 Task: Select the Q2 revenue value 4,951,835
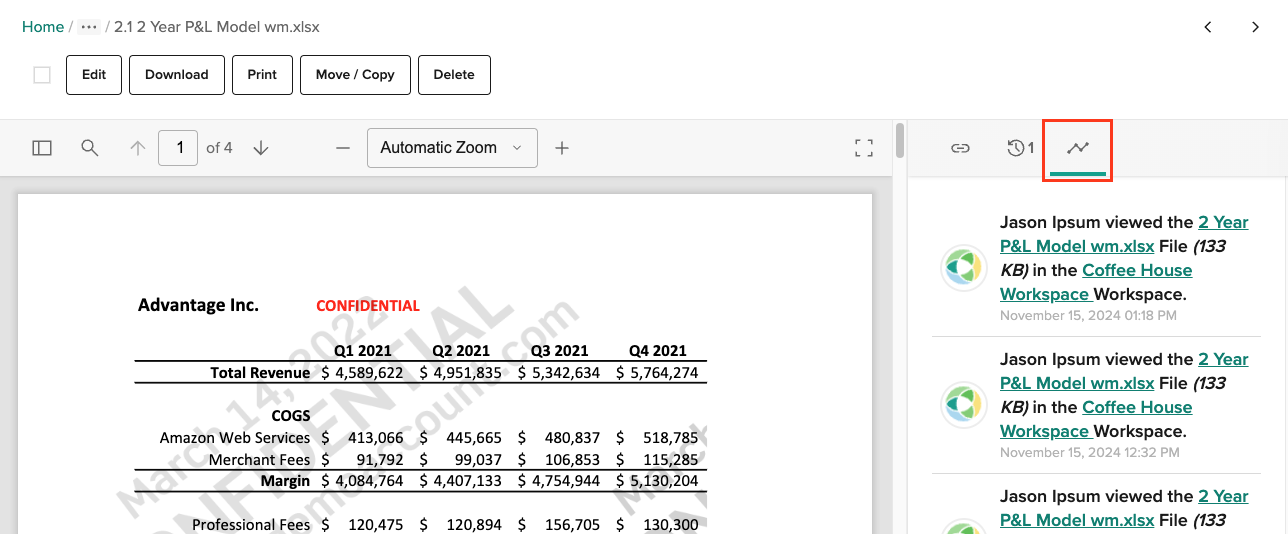(x=468, y=373)
